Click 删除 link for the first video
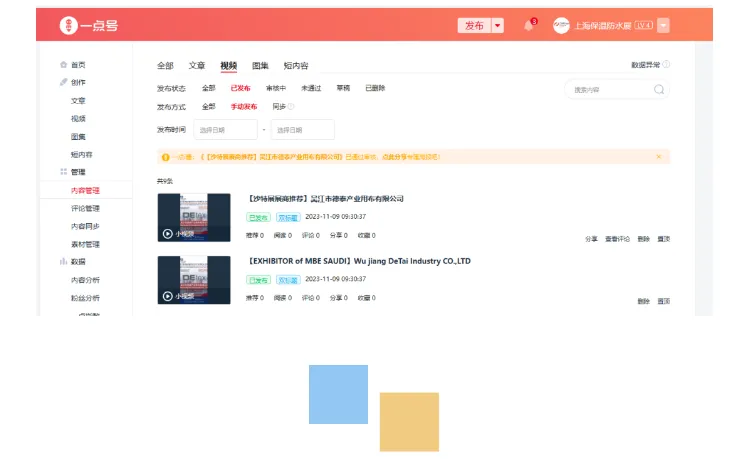This screenshot has width=742, height=459. pos(644,239)
